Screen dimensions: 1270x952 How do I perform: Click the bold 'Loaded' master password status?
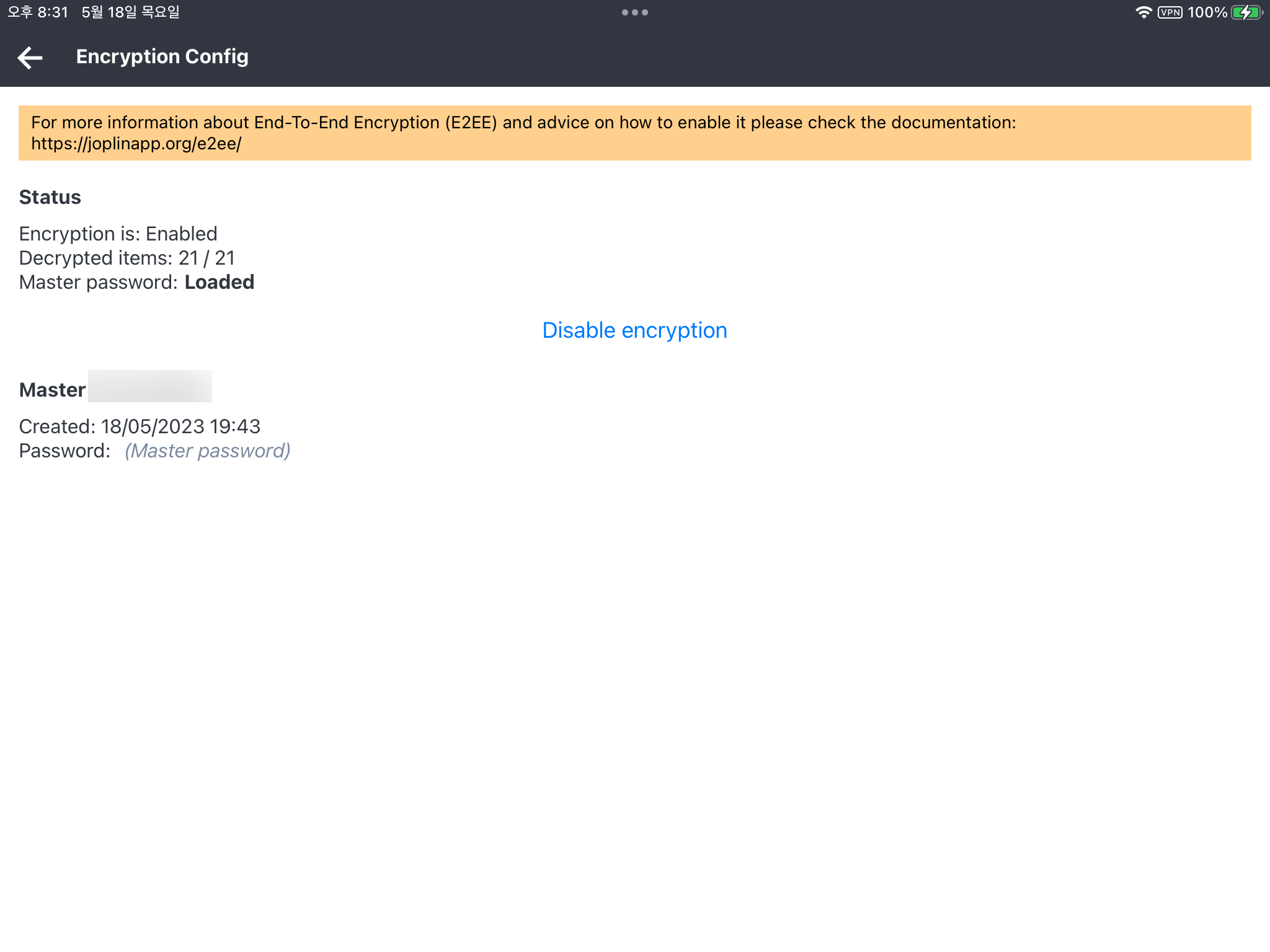click(x=220, y=282)
